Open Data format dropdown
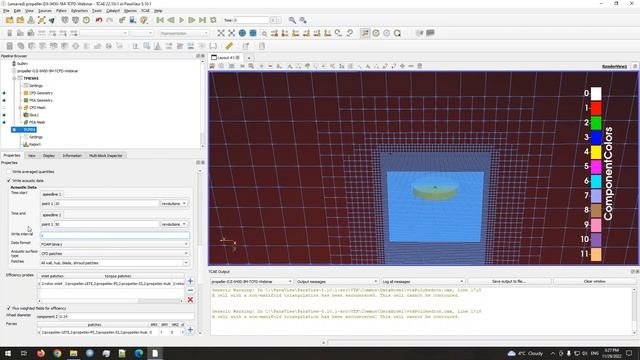 (114, 244)
